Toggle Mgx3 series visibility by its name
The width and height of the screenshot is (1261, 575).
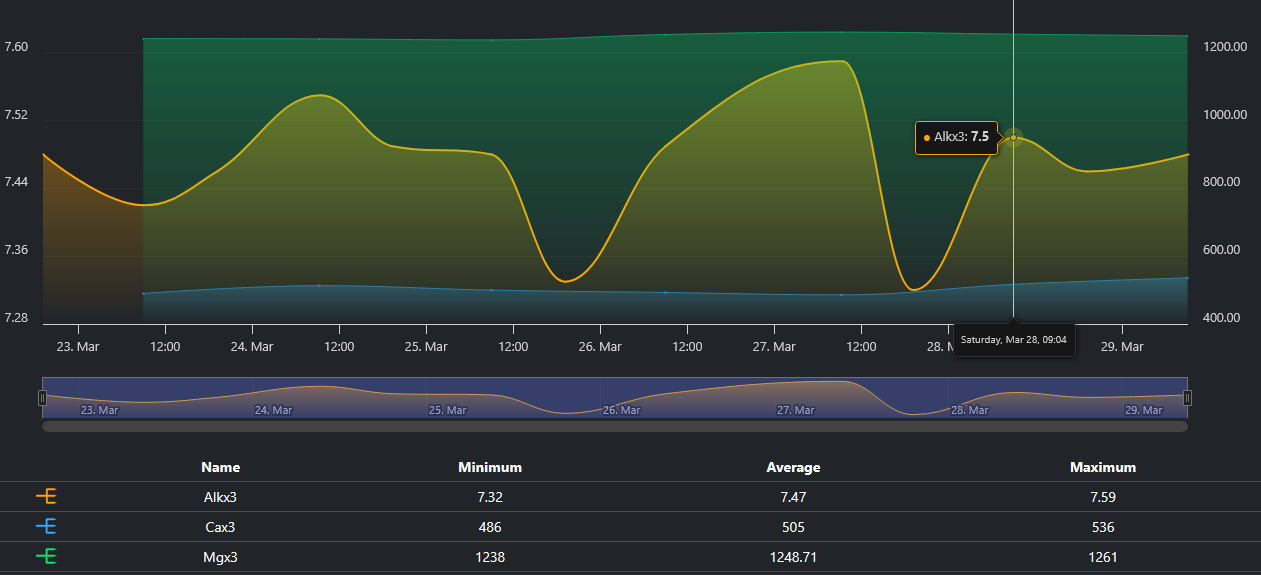pyautogui.click(x=220, y=557)
